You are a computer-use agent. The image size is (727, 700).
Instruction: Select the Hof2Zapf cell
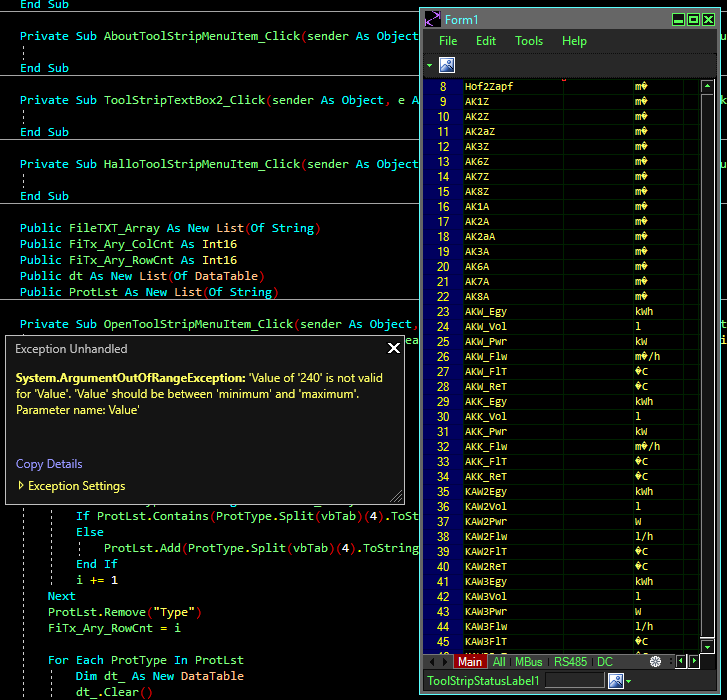(x=513, y=87)
